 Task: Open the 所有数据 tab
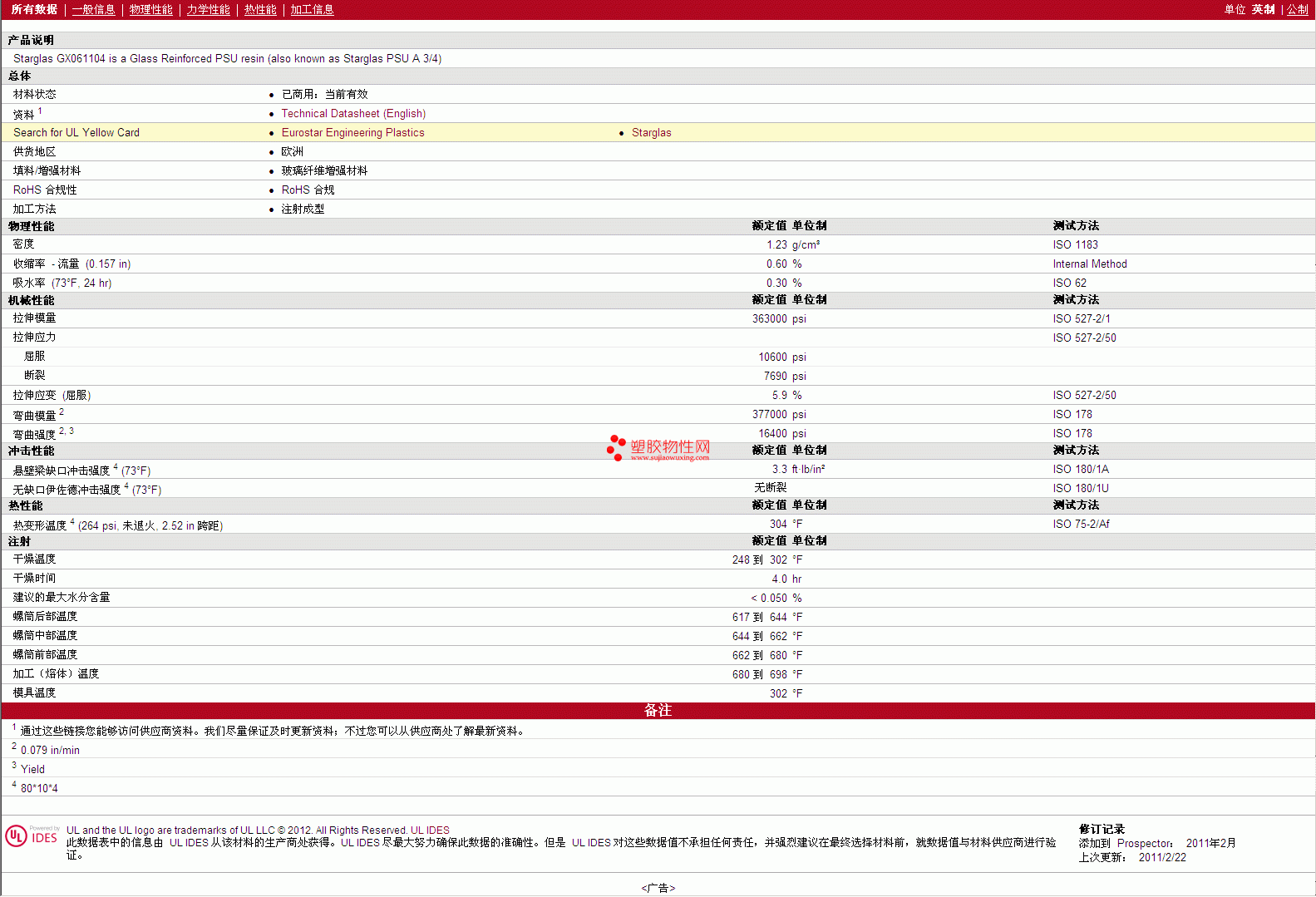34,9
